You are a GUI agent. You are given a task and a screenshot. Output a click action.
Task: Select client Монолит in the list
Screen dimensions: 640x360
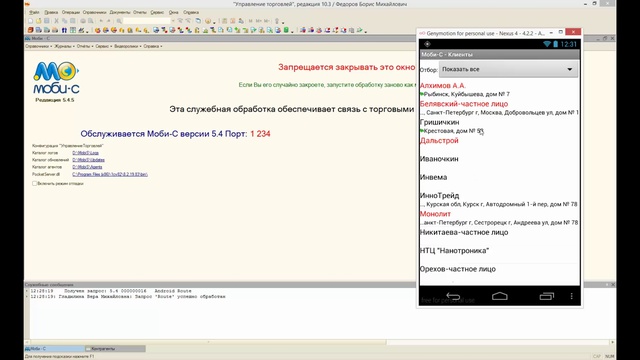pyautogui.click(x=500, y=218)
